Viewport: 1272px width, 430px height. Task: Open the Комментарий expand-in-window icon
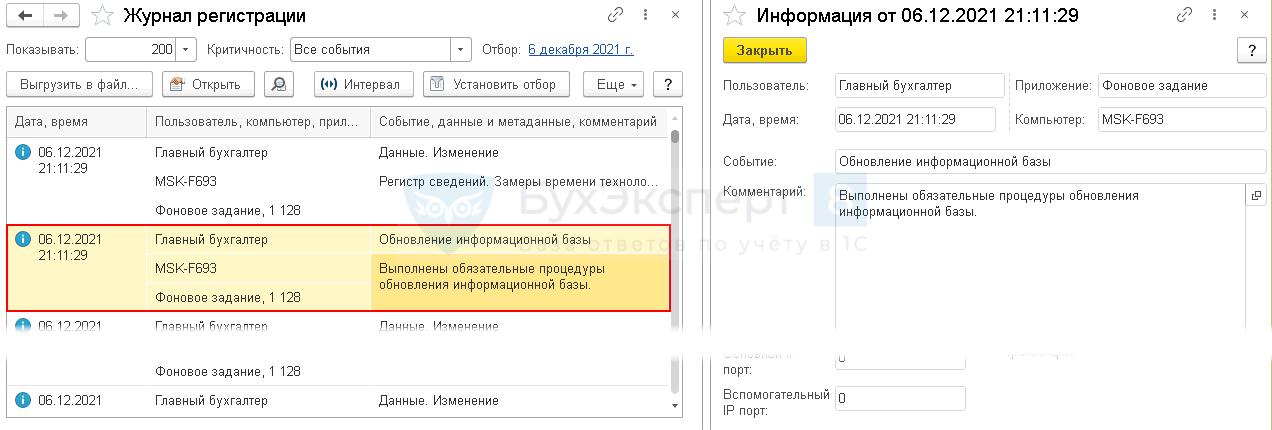tap(1256, 197)
